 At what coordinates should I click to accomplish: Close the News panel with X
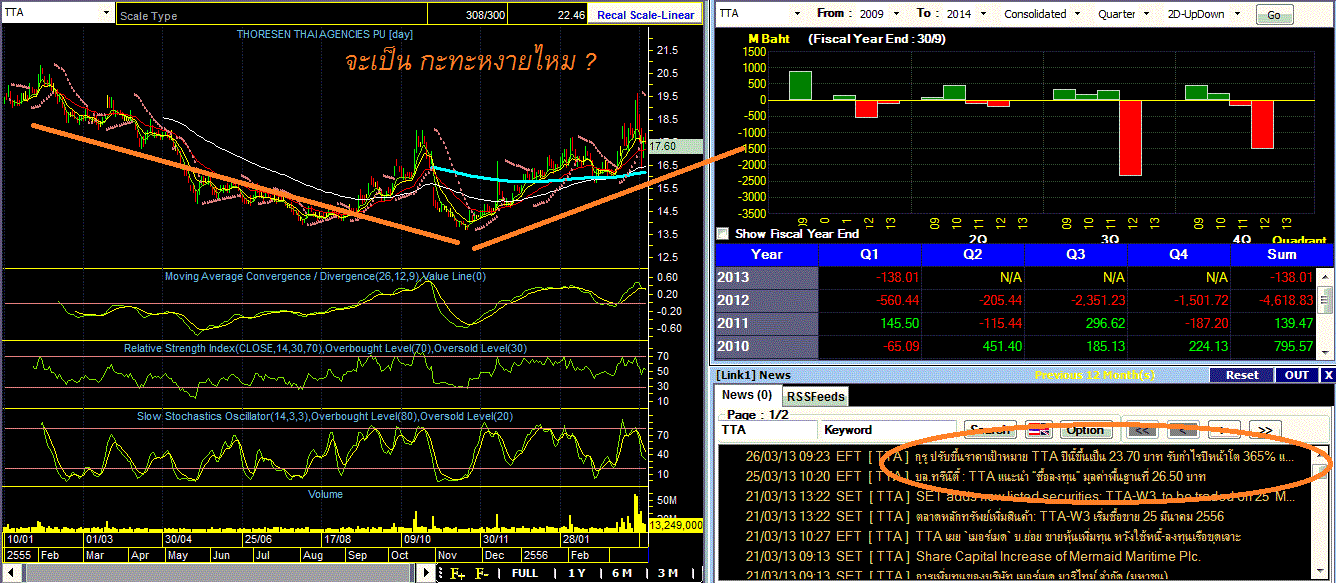(x=1328, y=375)
